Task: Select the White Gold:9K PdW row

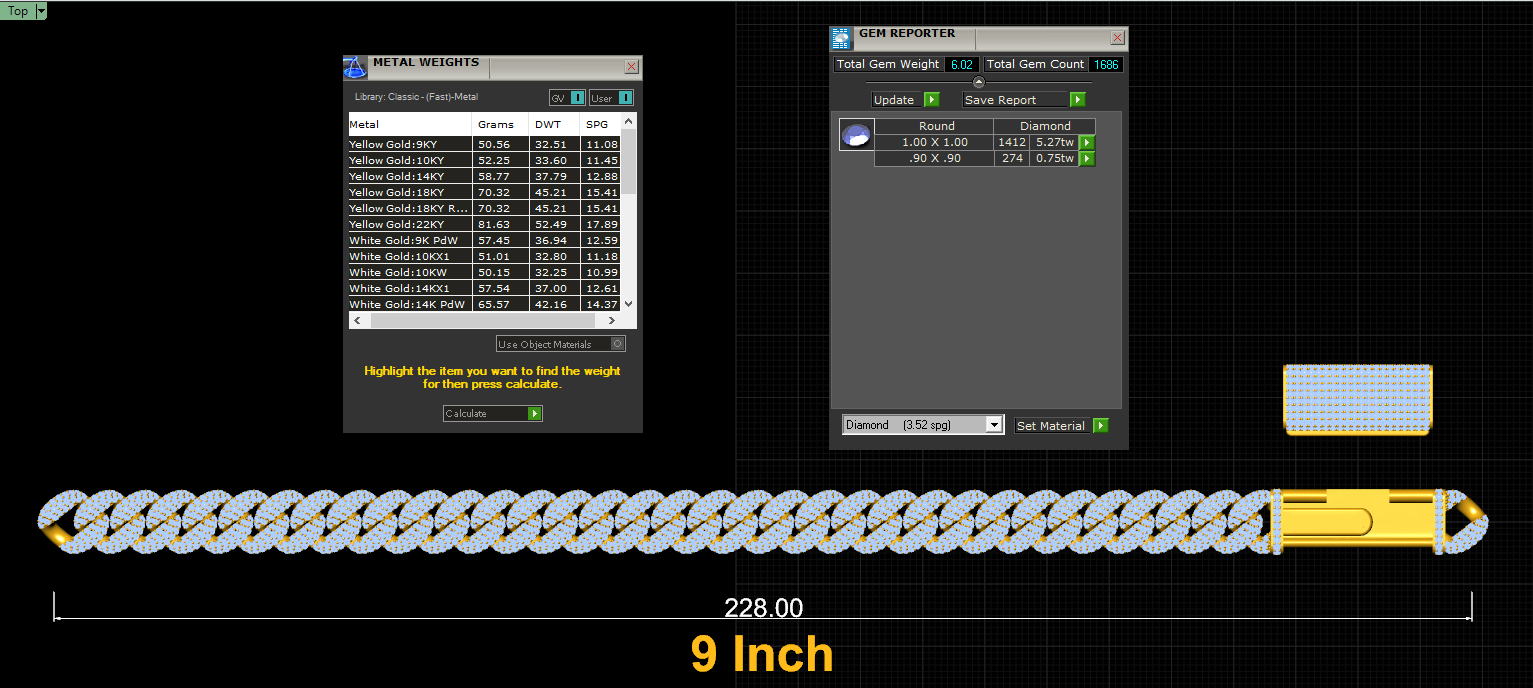Action: click(484, 240)
